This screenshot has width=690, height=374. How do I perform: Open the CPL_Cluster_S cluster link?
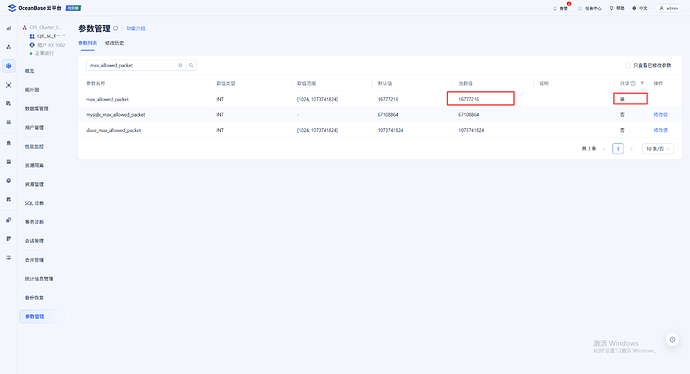tap(45, 27)
